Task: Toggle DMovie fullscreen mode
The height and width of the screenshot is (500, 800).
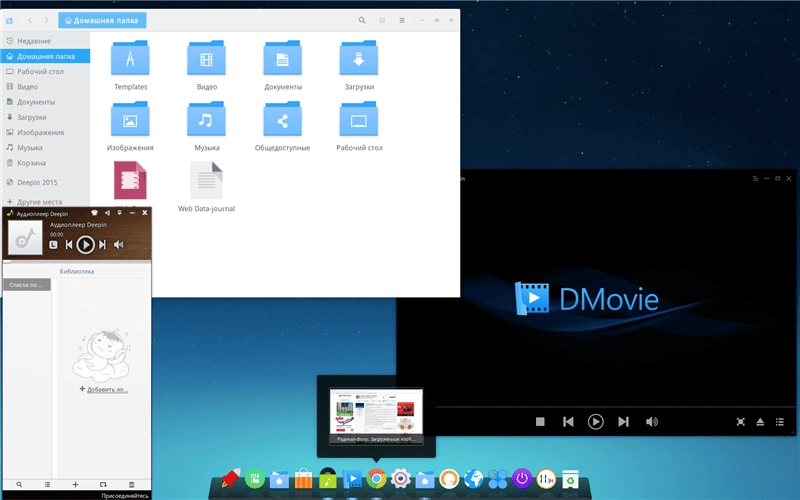Action: [x=740, y=422]
